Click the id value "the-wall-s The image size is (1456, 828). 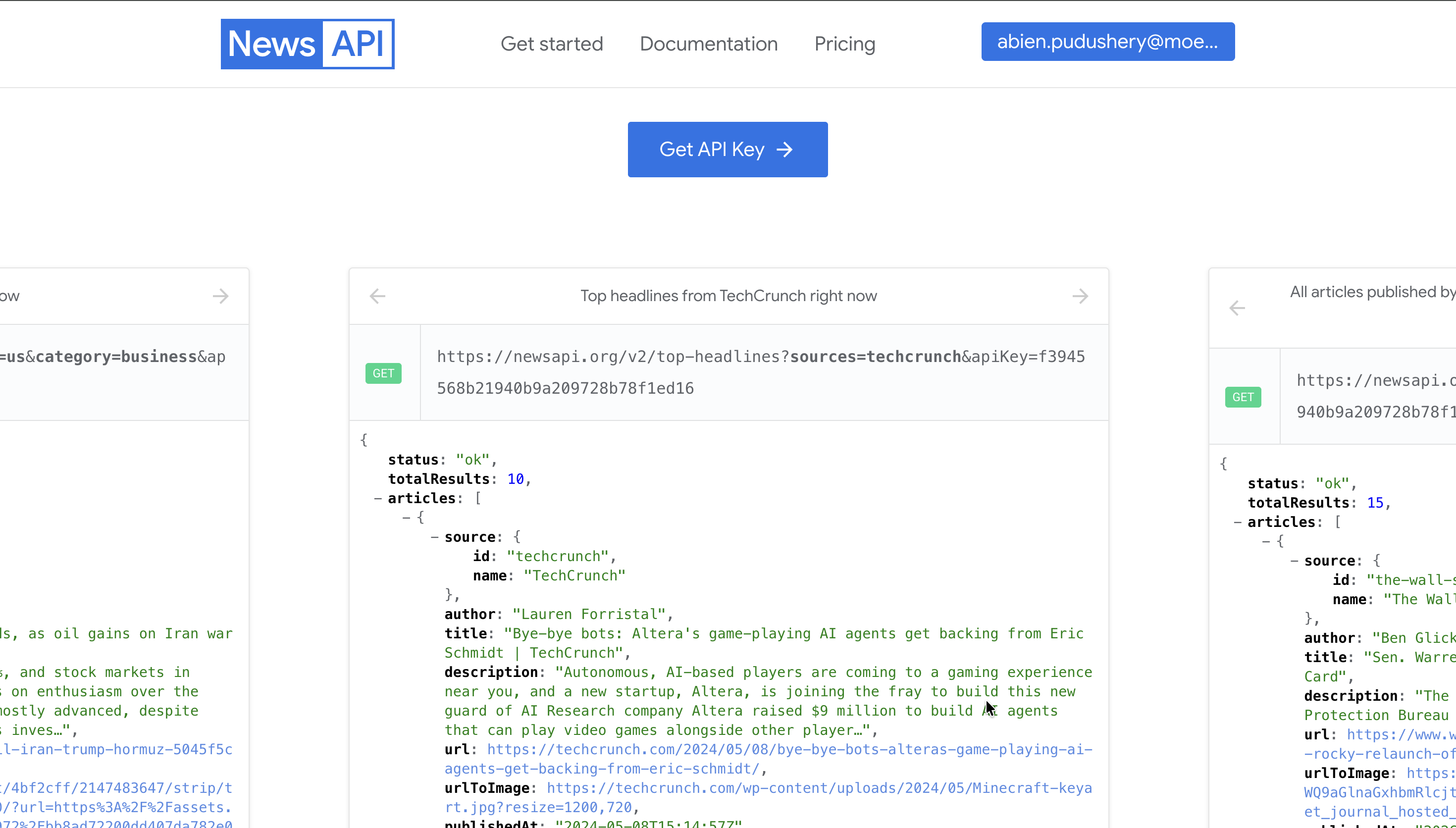click(1410, 580)
